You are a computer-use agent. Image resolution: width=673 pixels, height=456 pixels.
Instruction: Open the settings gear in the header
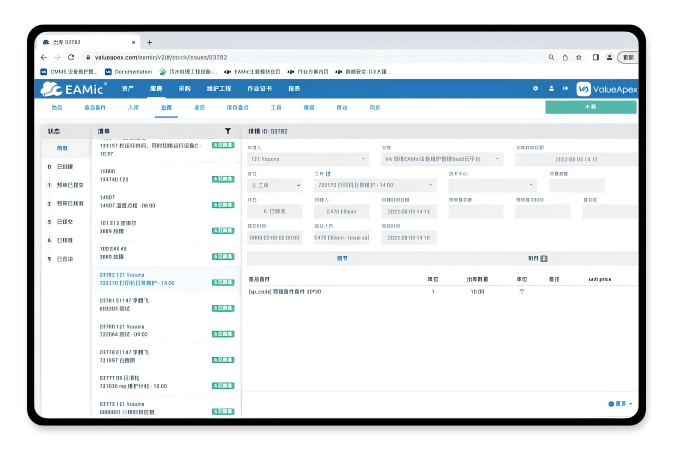point(535,89)
